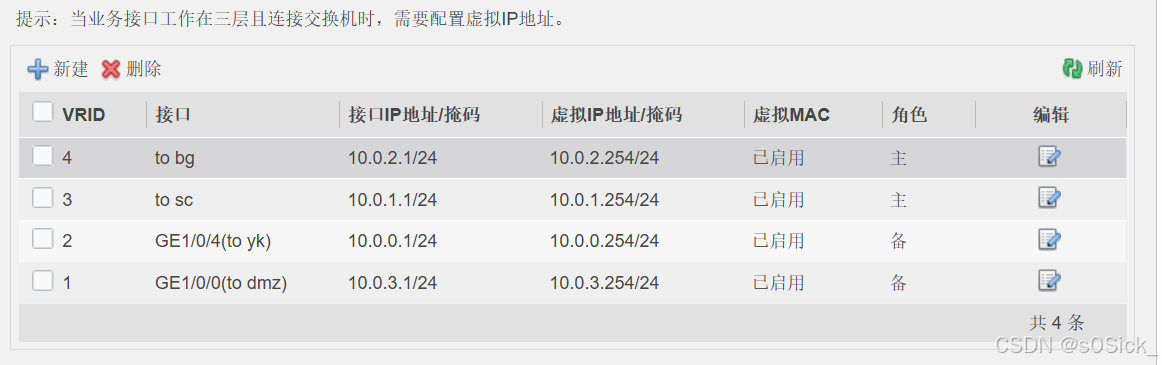The height and width of the screenshot is (365, 1162).
Task: Click the 接口 column header
Action: tap(173, 115)
